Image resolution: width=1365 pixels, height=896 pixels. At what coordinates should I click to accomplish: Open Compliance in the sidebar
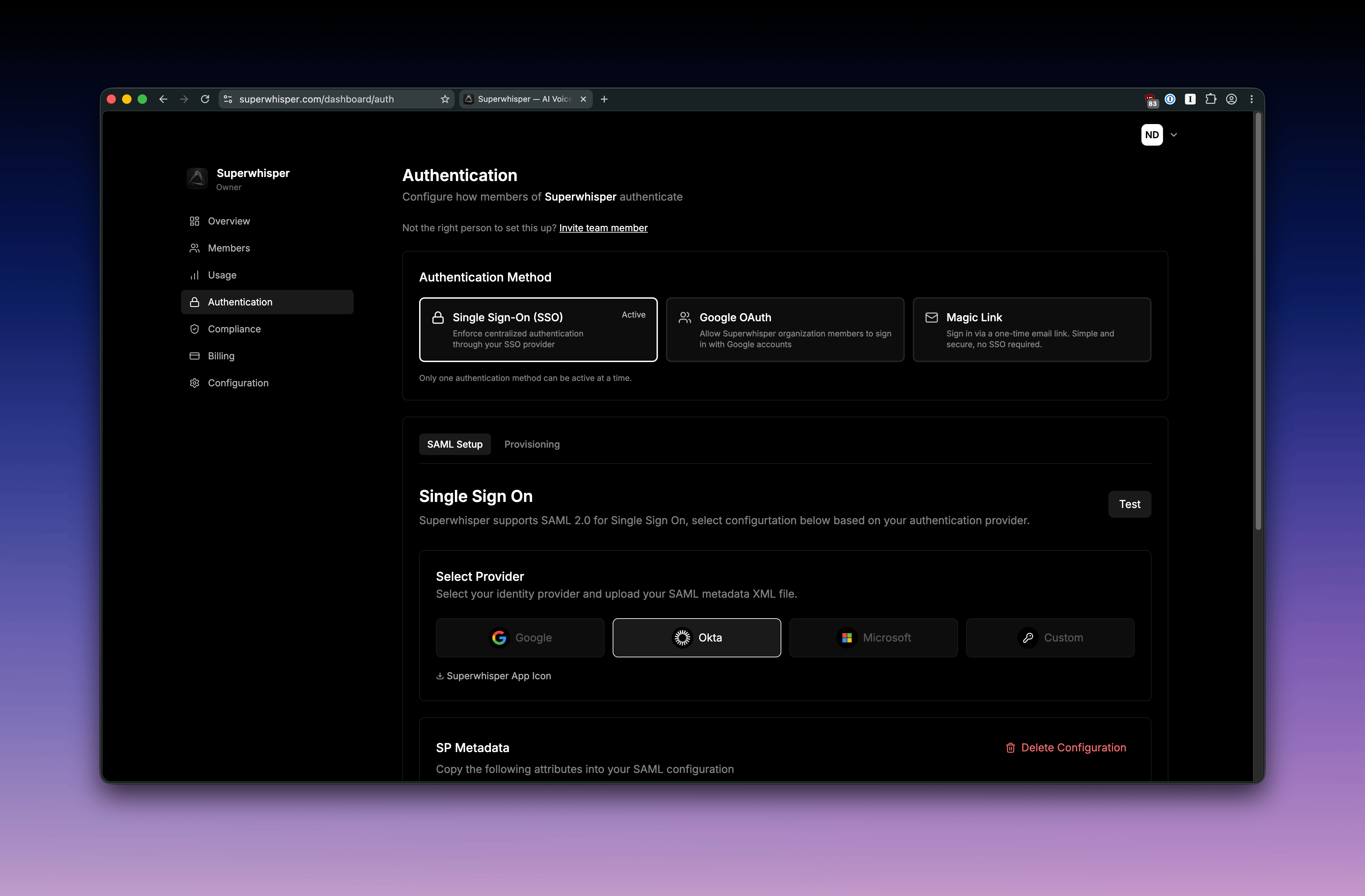(267, 329)
